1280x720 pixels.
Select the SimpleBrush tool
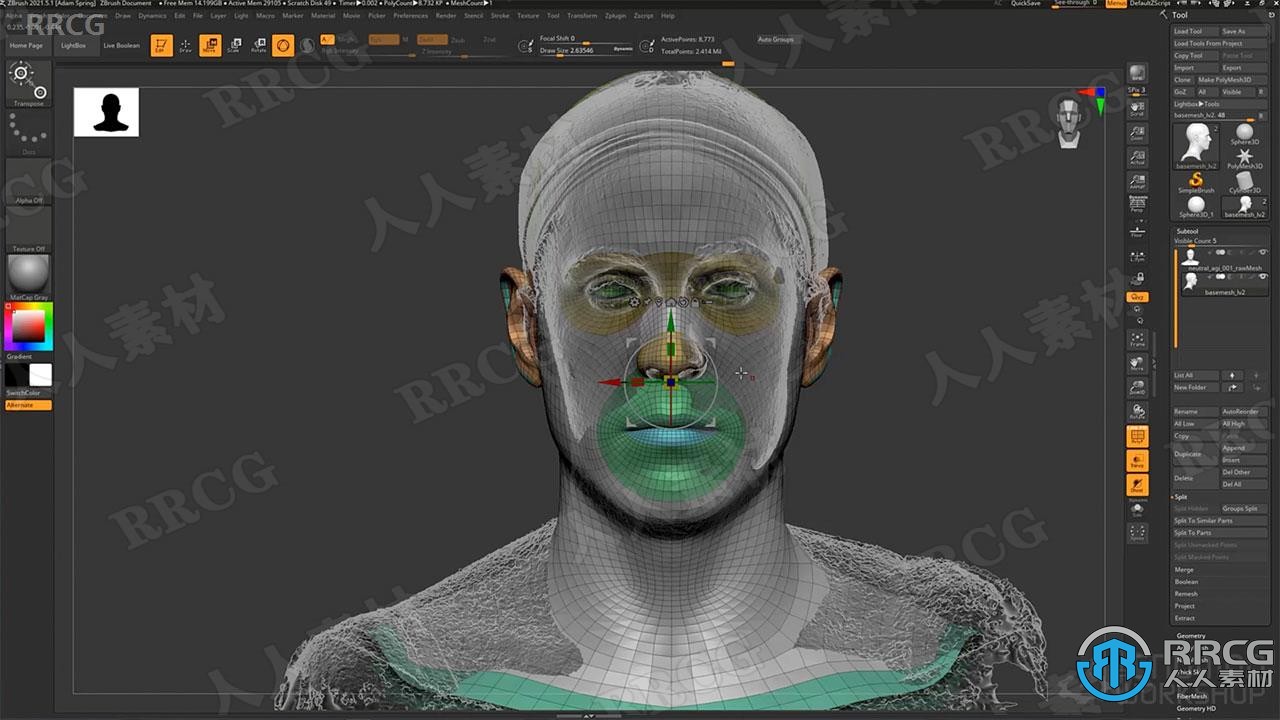(x=1196, y=183)
